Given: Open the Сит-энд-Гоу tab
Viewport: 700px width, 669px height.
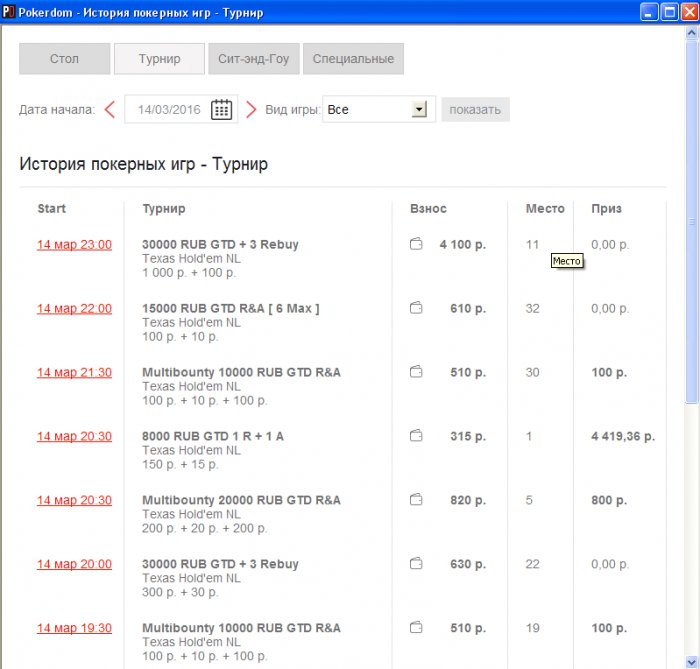Looking at the screenshot, I should [x=254, y=58].
